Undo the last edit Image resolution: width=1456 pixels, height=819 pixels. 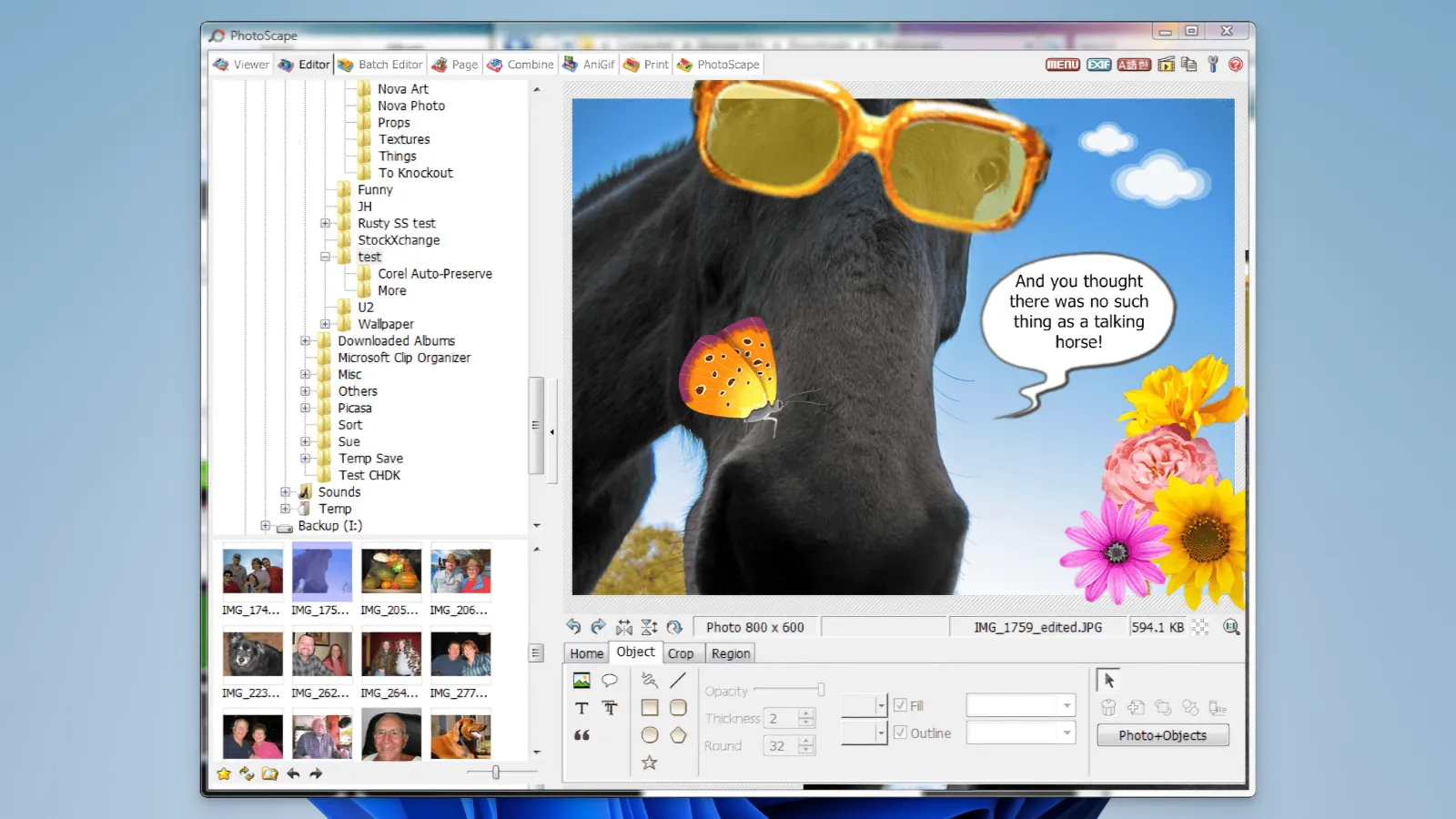[575, 628]
